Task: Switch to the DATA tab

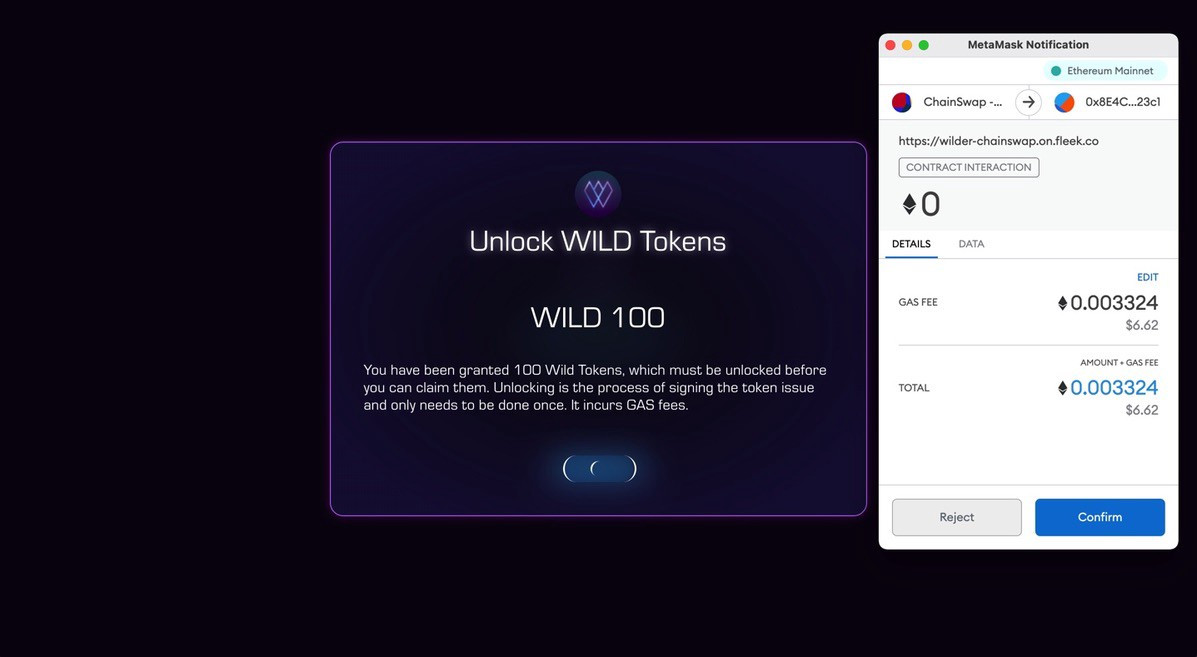Action: click(x=971, y=244)
